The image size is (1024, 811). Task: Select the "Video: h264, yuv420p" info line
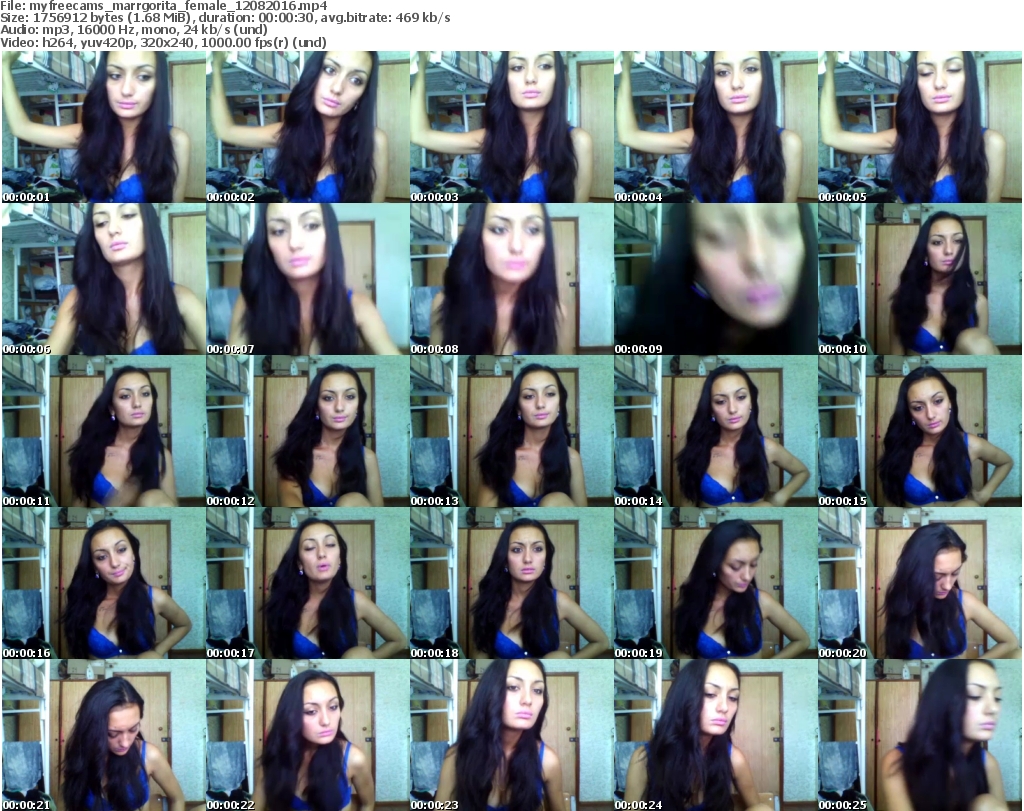pyautogui.click(x=163, y=42)
